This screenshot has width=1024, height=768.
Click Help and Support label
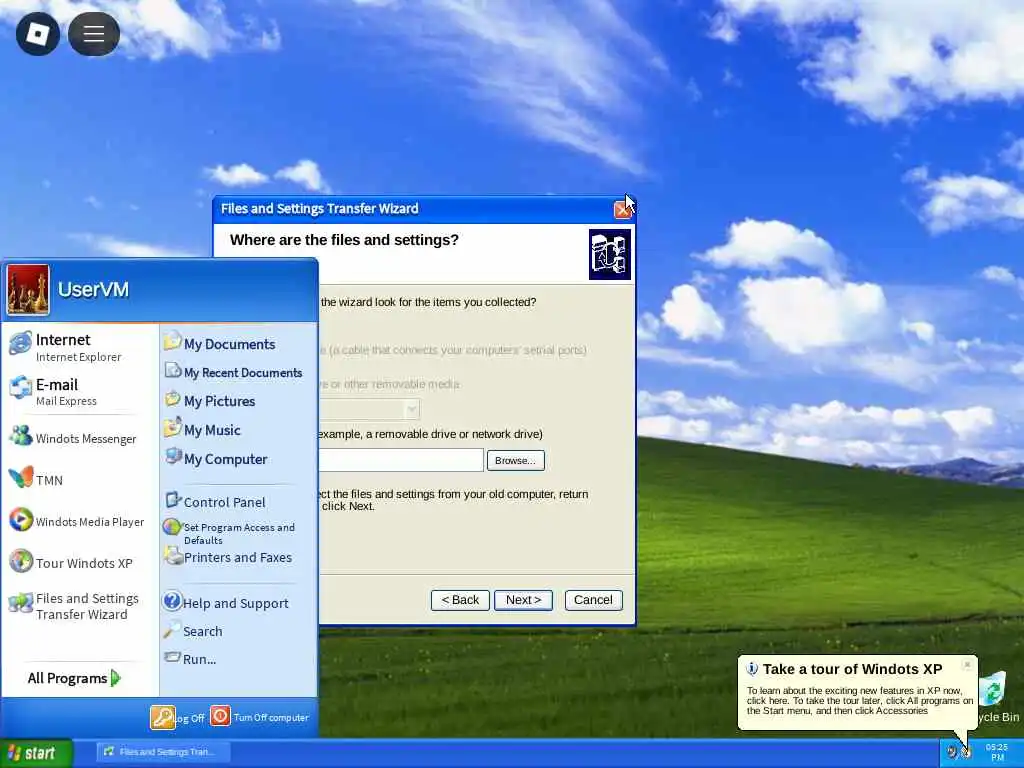pos(236,603)
